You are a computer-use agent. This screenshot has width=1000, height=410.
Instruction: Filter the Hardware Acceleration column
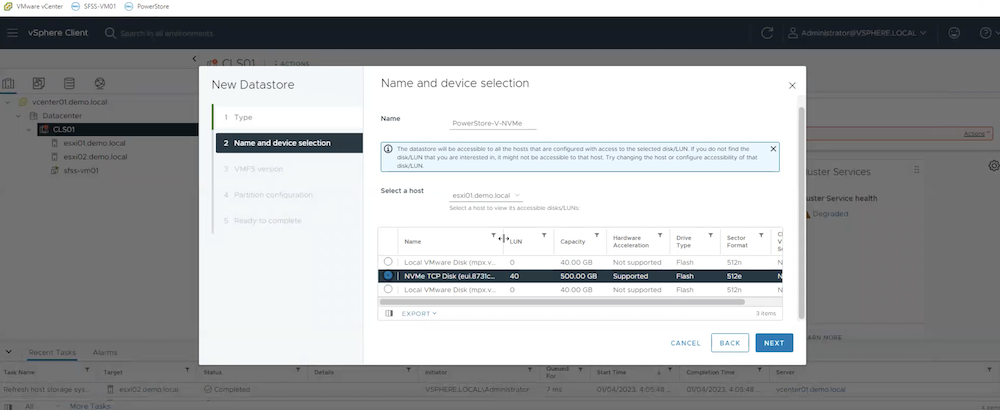coord(660,235)
